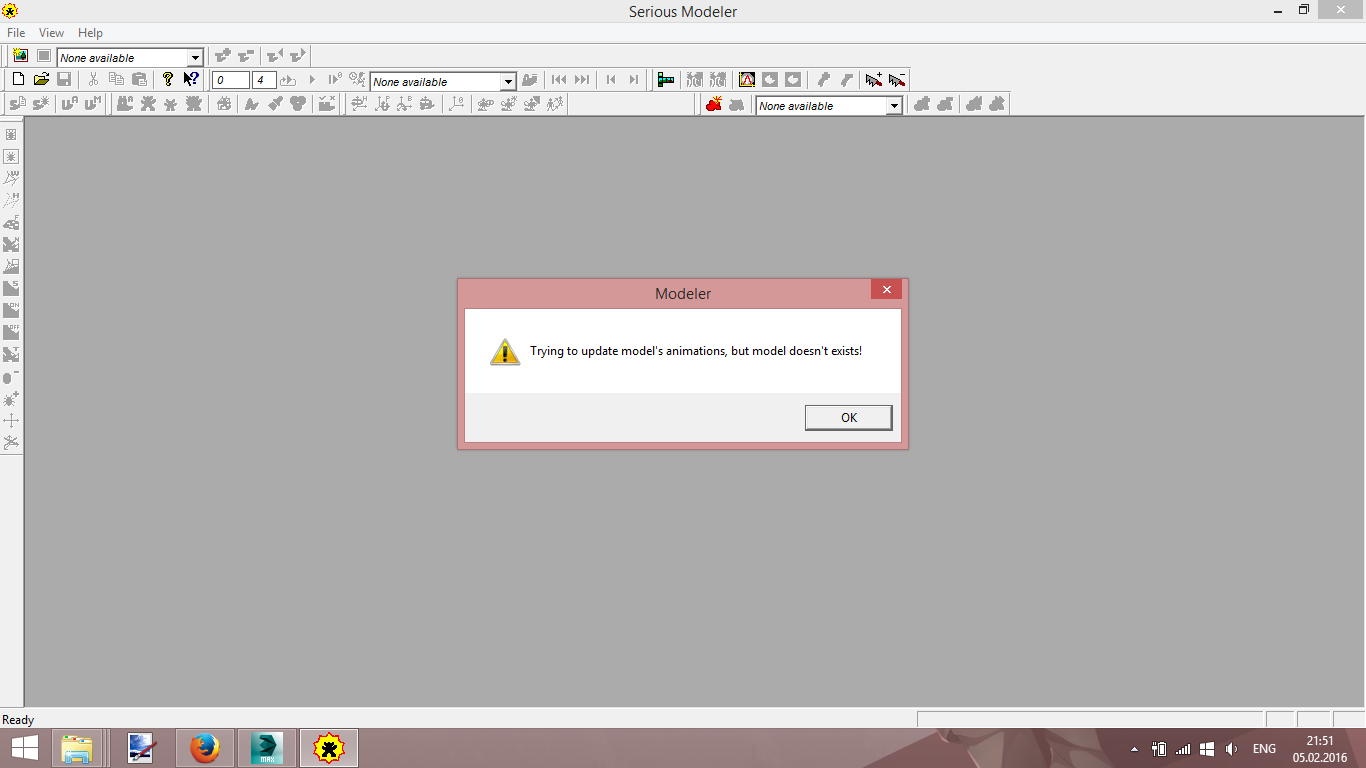Close the Modeler warning dialog
Screen dimensions: 1366x768
tap(886, 290)
